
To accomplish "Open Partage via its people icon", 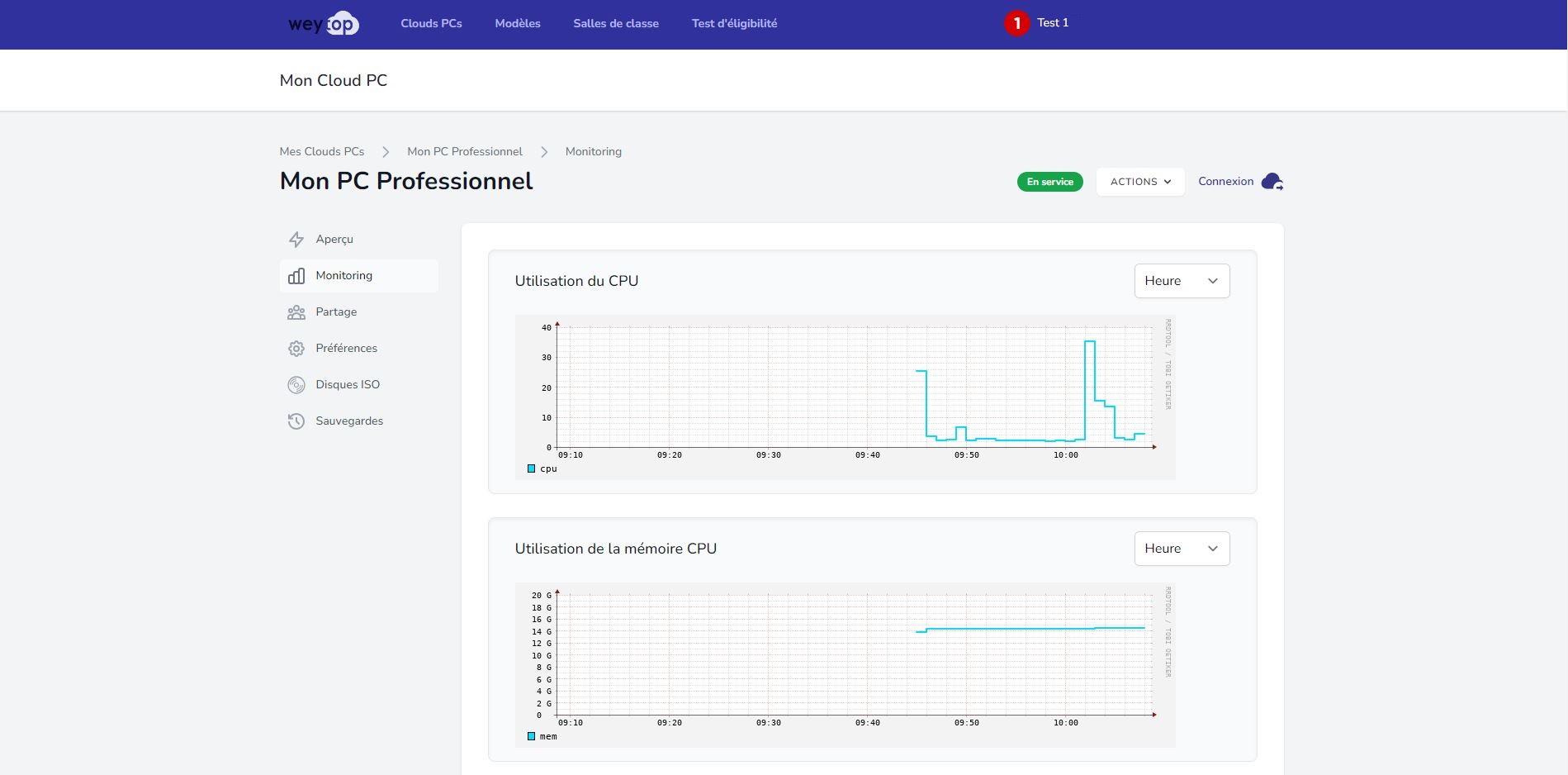I will pos(296,311).
